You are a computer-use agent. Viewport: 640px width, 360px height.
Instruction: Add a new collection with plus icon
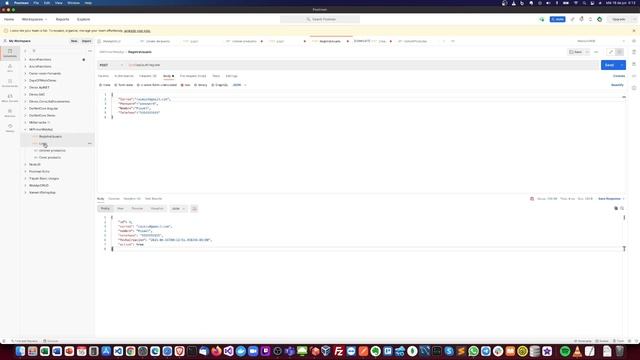tap(25, 51)
